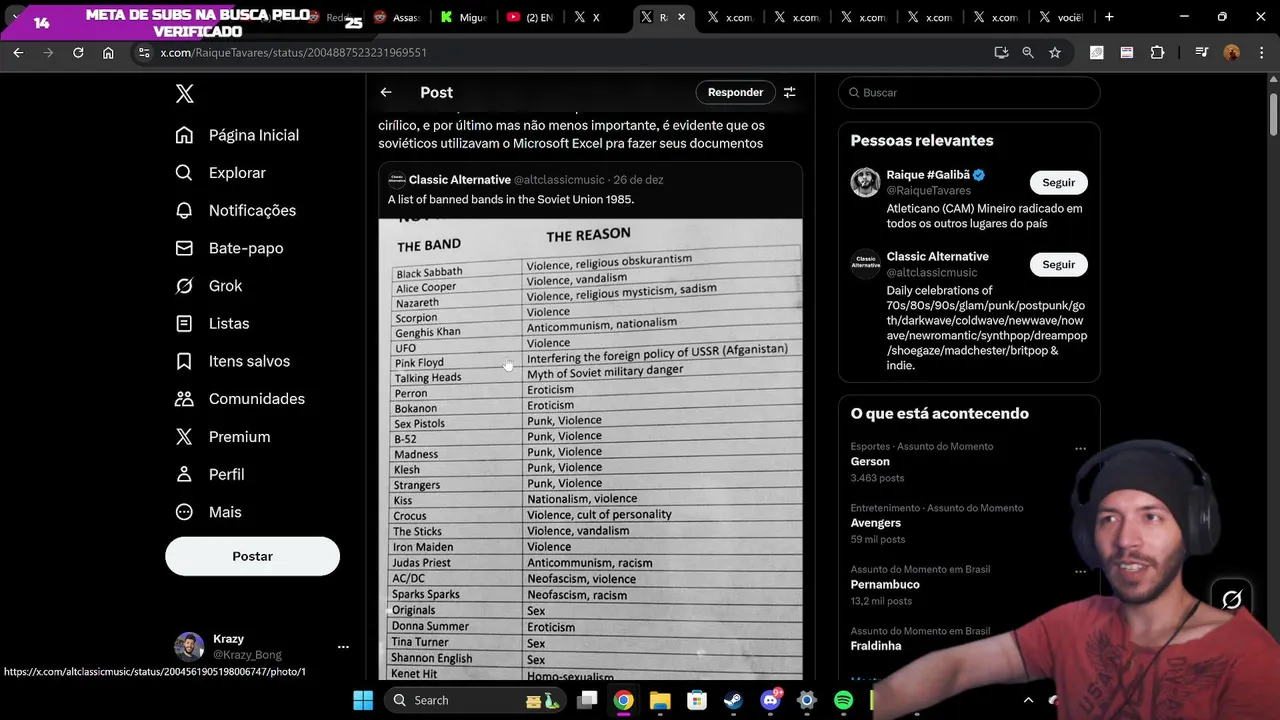
Task: Open Discord from the taskbar
Action: [x=770, y=700]
